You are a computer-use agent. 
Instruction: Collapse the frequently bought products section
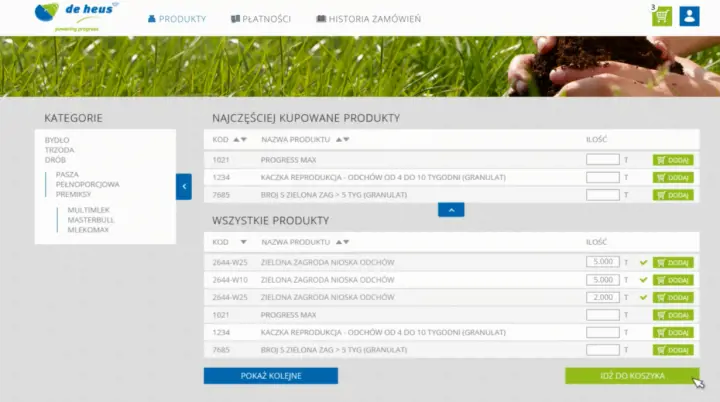pos(450,210)
